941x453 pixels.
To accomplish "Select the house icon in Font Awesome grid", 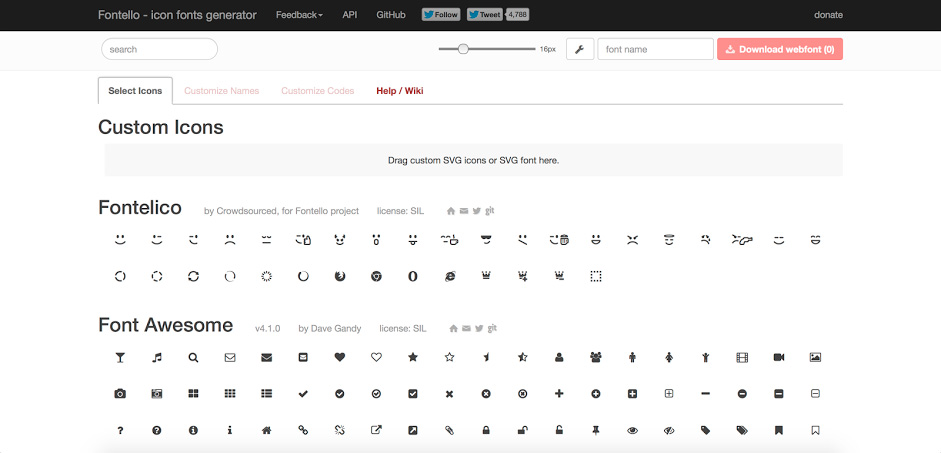I will pos(266,430).
